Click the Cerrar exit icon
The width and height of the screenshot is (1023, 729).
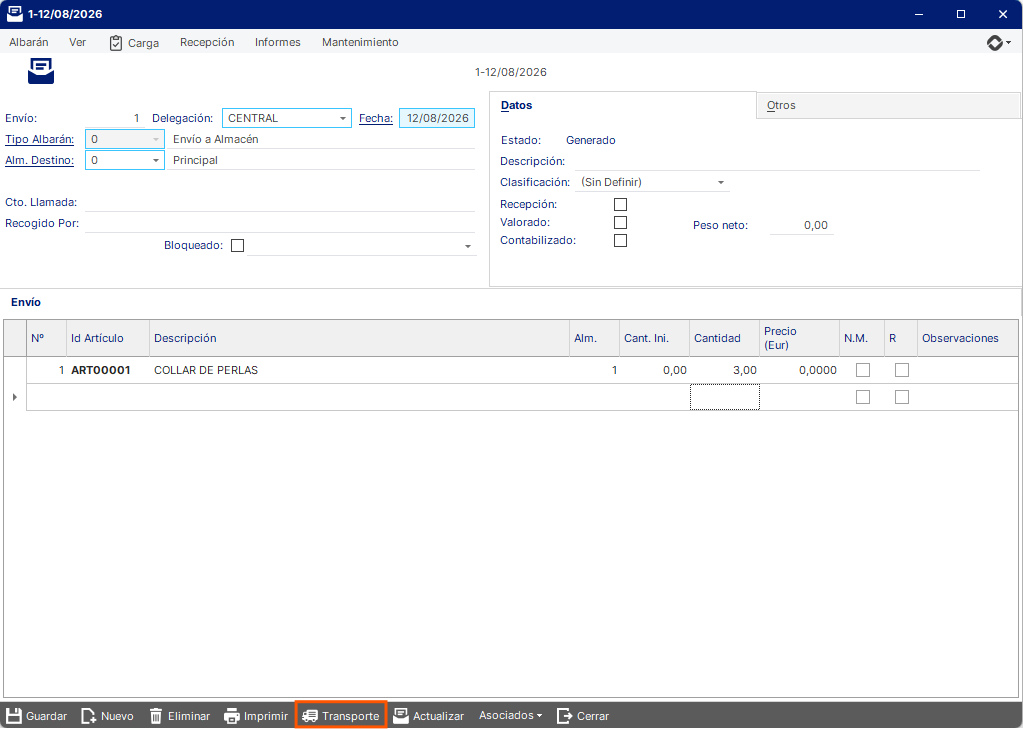coord(564,716)
